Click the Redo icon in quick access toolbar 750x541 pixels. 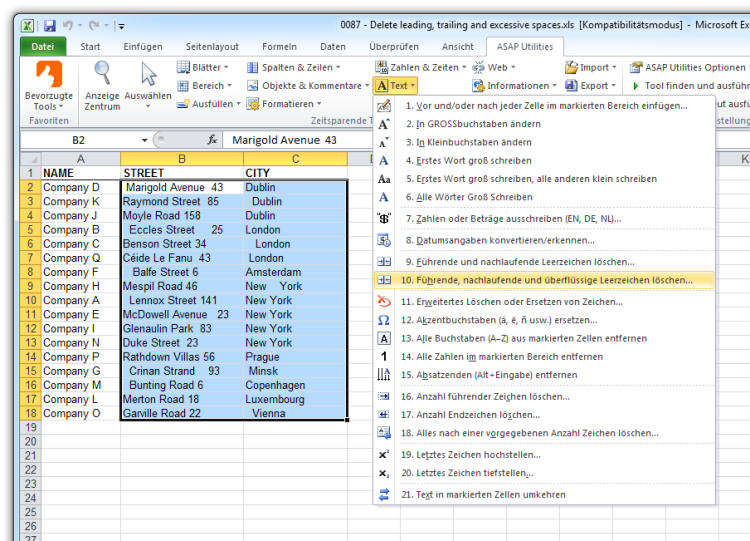pyautogui.click(x=94, y=26)
